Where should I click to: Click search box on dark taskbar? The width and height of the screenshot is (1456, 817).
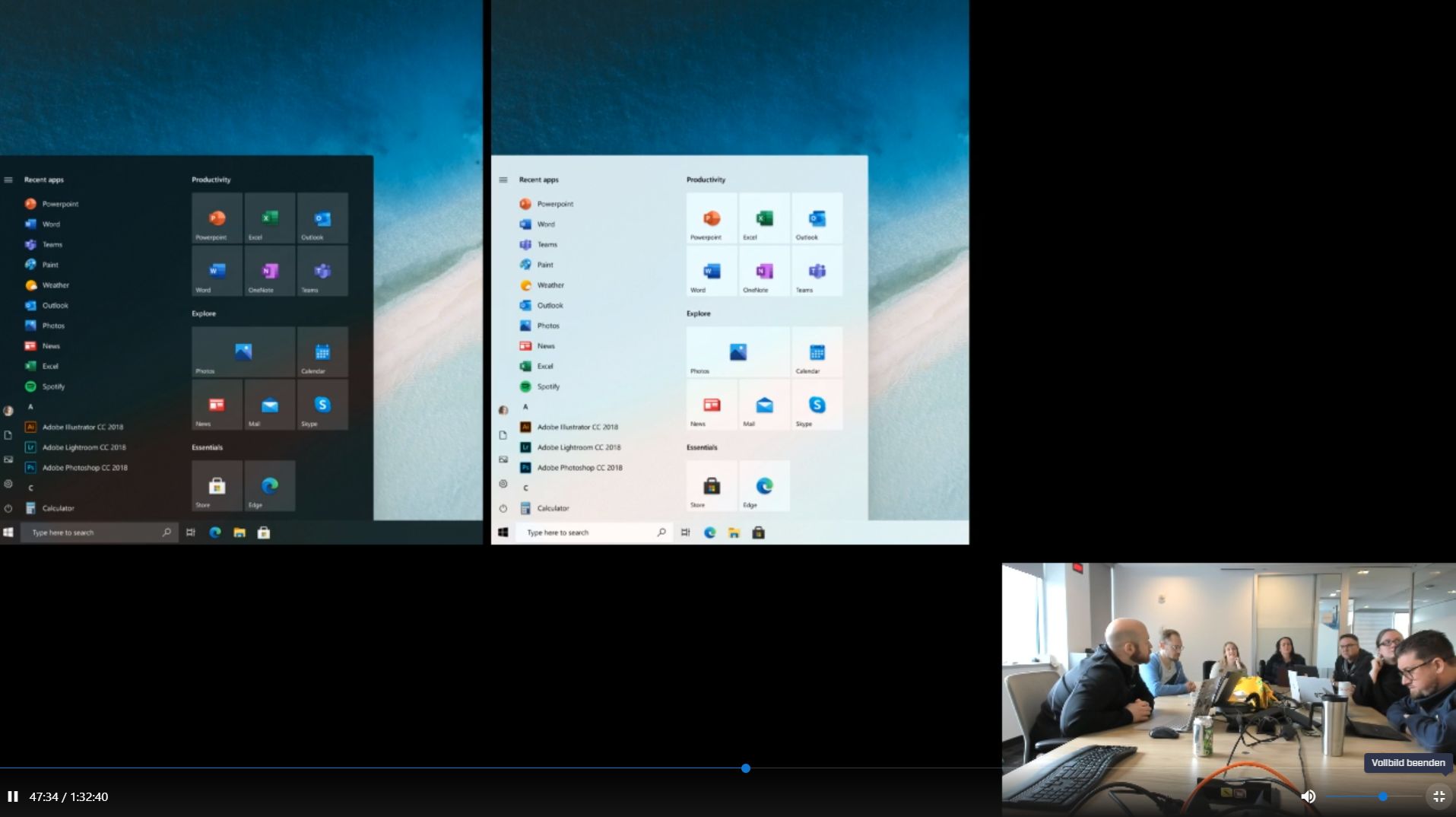coord(100,532)
